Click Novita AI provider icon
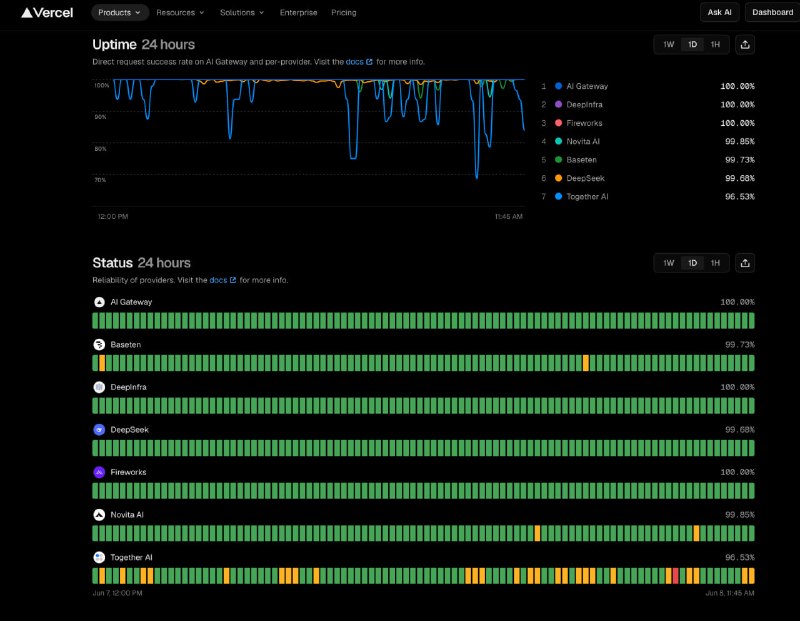This screenshot has width=800, height=621. tap(99, 515)
